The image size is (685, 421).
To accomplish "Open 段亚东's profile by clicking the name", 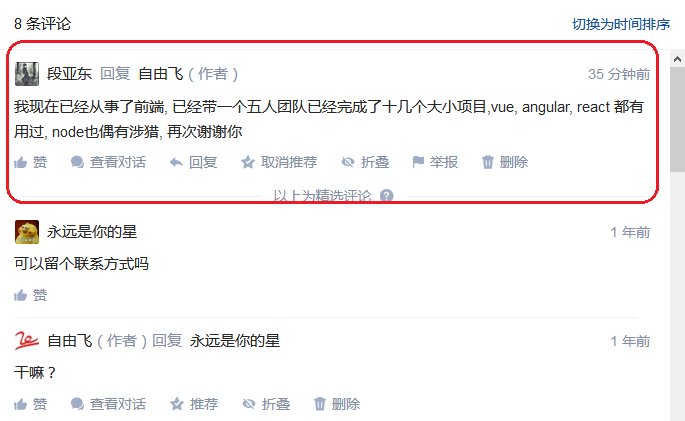I will coord(69,74).
